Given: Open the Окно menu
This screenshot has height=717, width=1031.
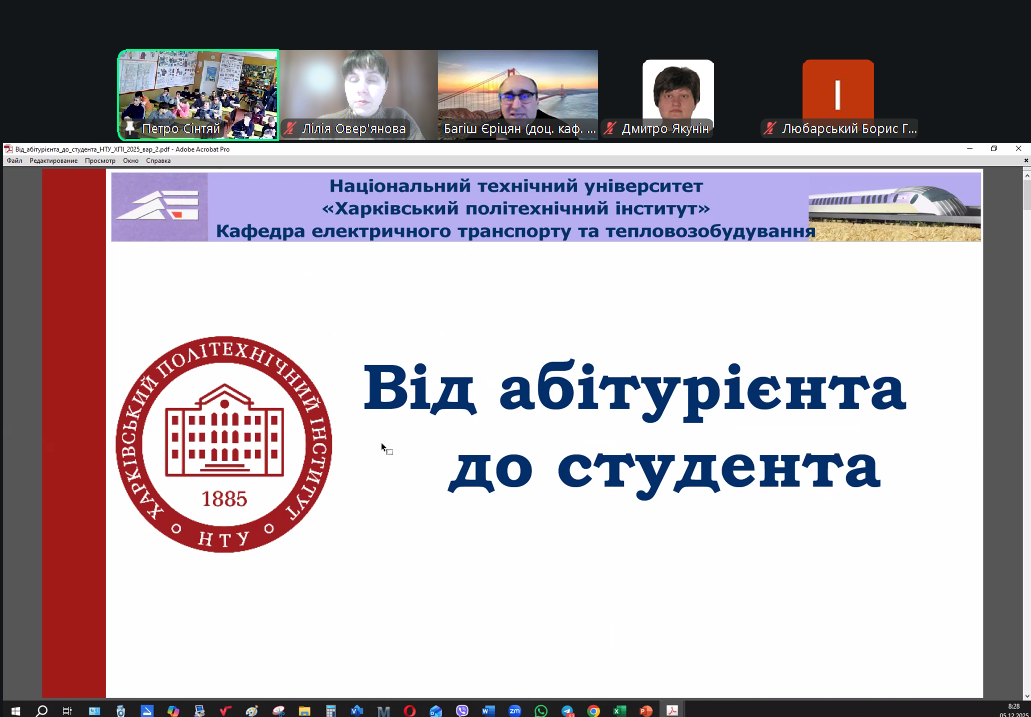Looking at the screenshot, I should tap(131, 160).
